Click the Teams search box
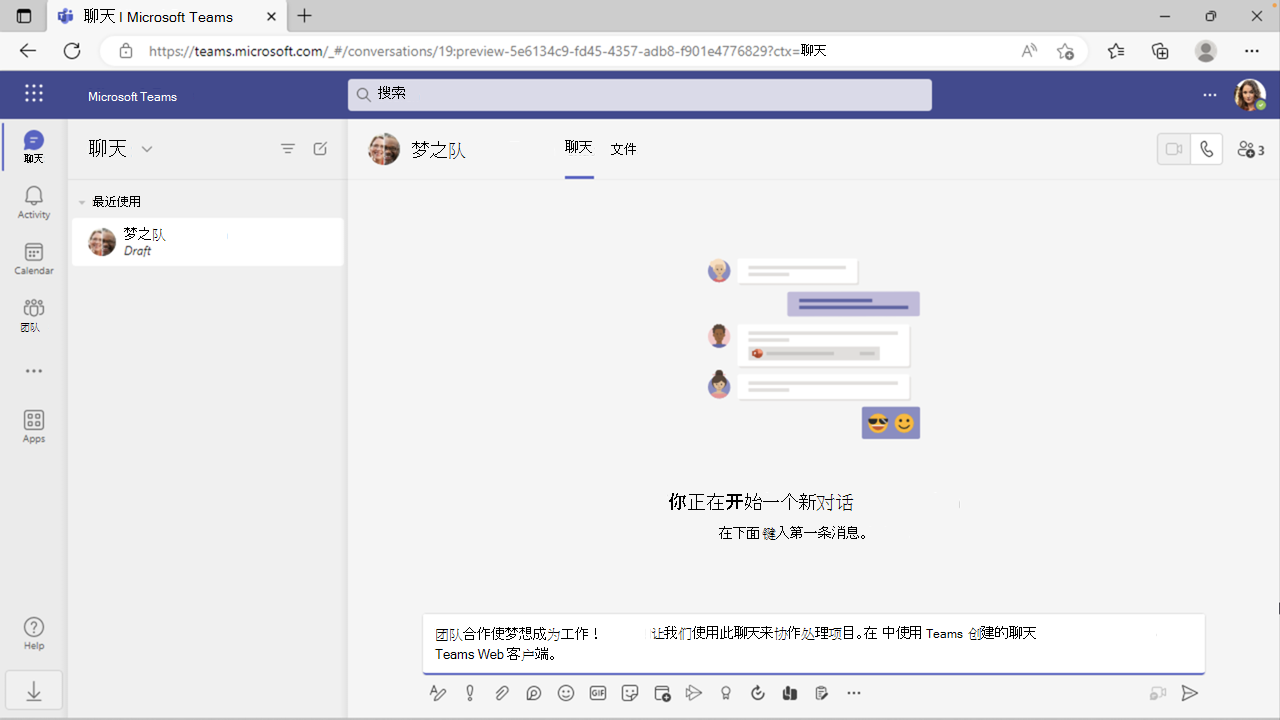 tap(640, 94)
